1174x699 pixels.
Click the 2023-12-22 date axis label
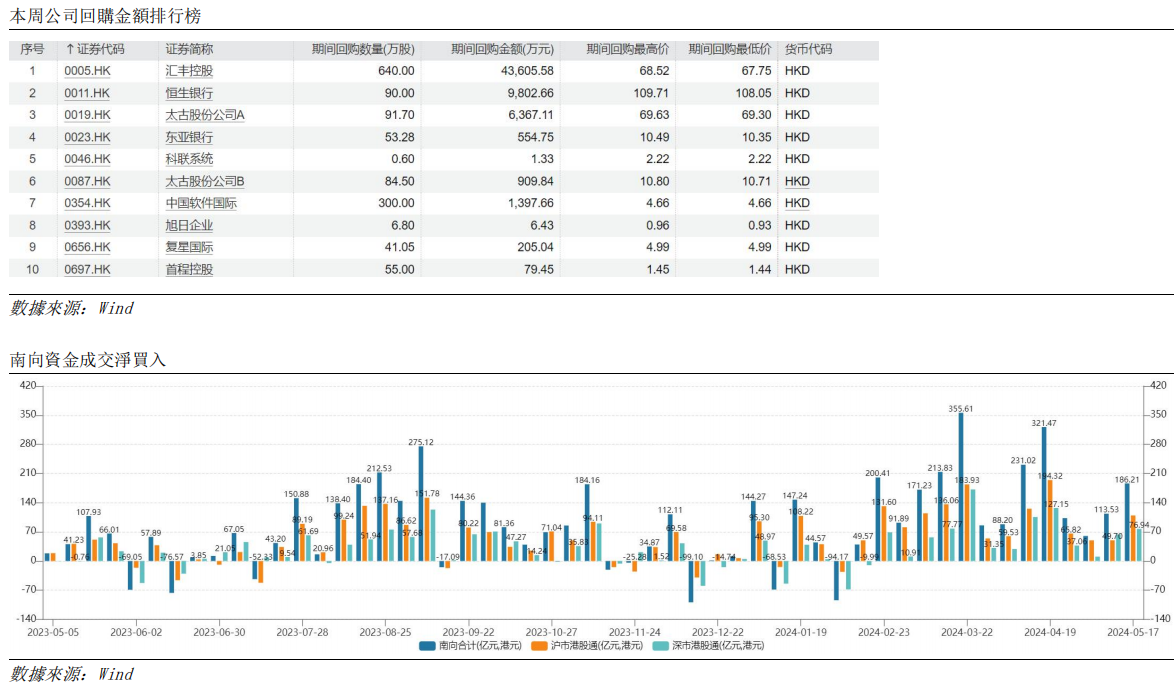pos(717,632)
